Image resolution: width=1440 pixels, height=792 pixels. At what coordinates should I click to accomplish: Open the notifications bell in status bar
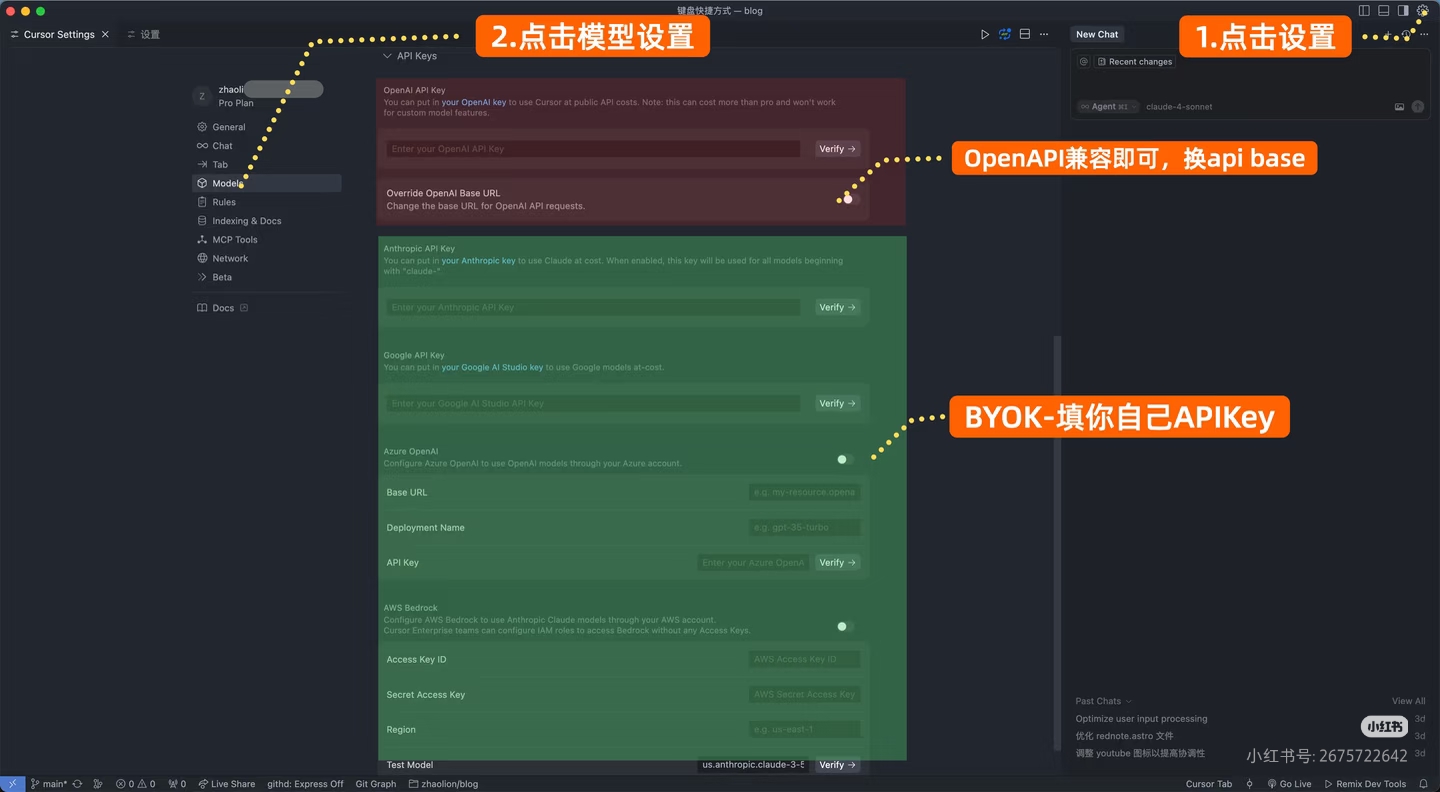(1424, 784)
